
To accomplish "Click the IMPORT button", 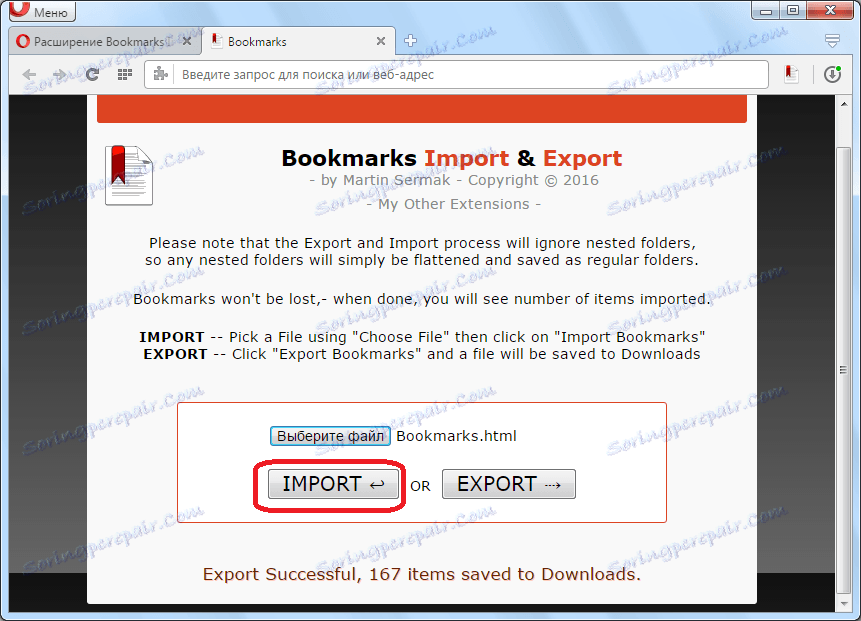I will pyautogui.click(x=330, y=484).
